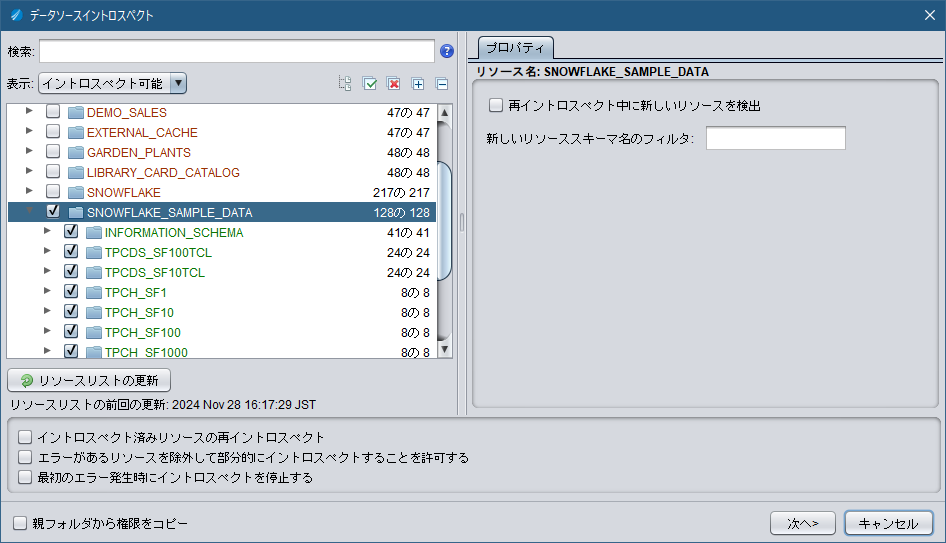The width and height of the screenshot is (946, 543).
Task: Expand the LIBRARY_CARD_CATALOG tree node
Action: pyautogui.click(x=29, y=171)
